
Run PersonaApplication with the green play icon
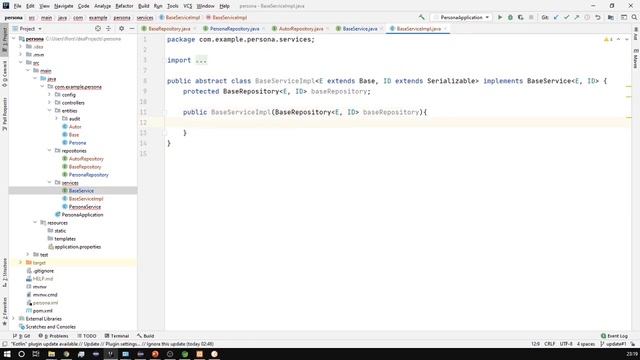click(x=500, y=18)
